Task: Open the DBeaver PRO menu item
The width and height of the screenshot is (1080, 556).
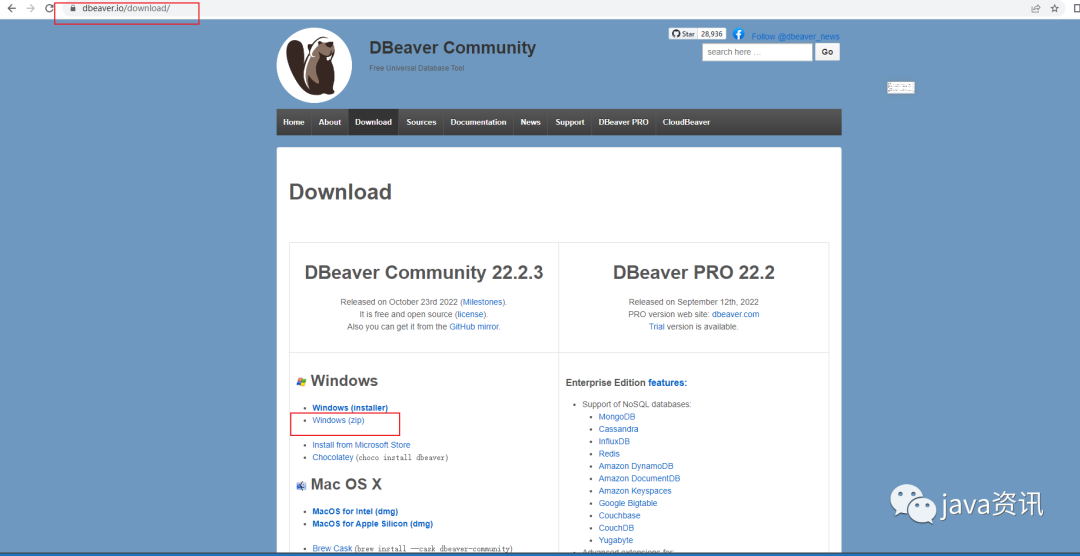Action: 623,122
